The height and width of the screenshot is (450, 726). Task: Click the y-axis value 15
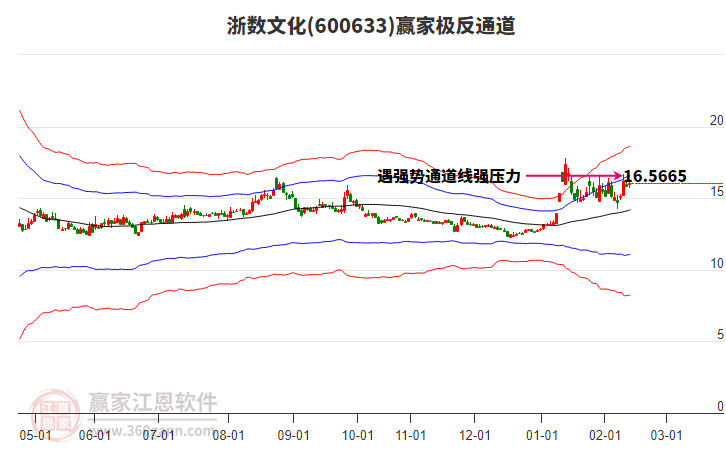(x=717, y=192)
